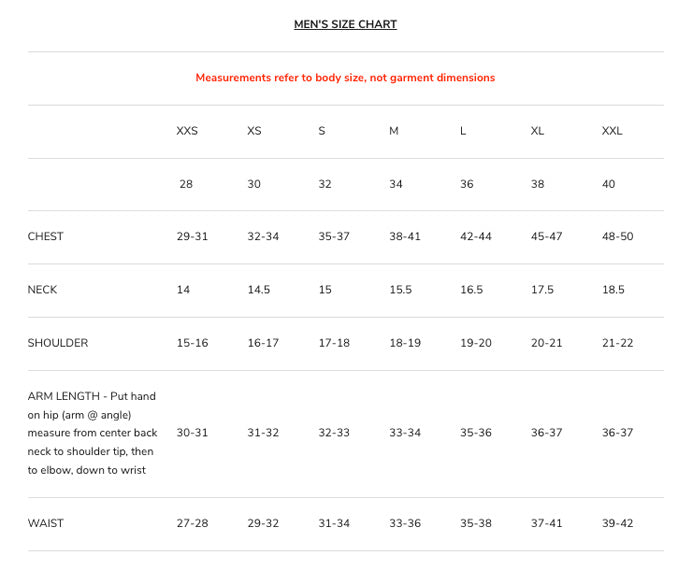Select the NECK row label
This screenshot has width=692, height=569.
pos(42,290)
